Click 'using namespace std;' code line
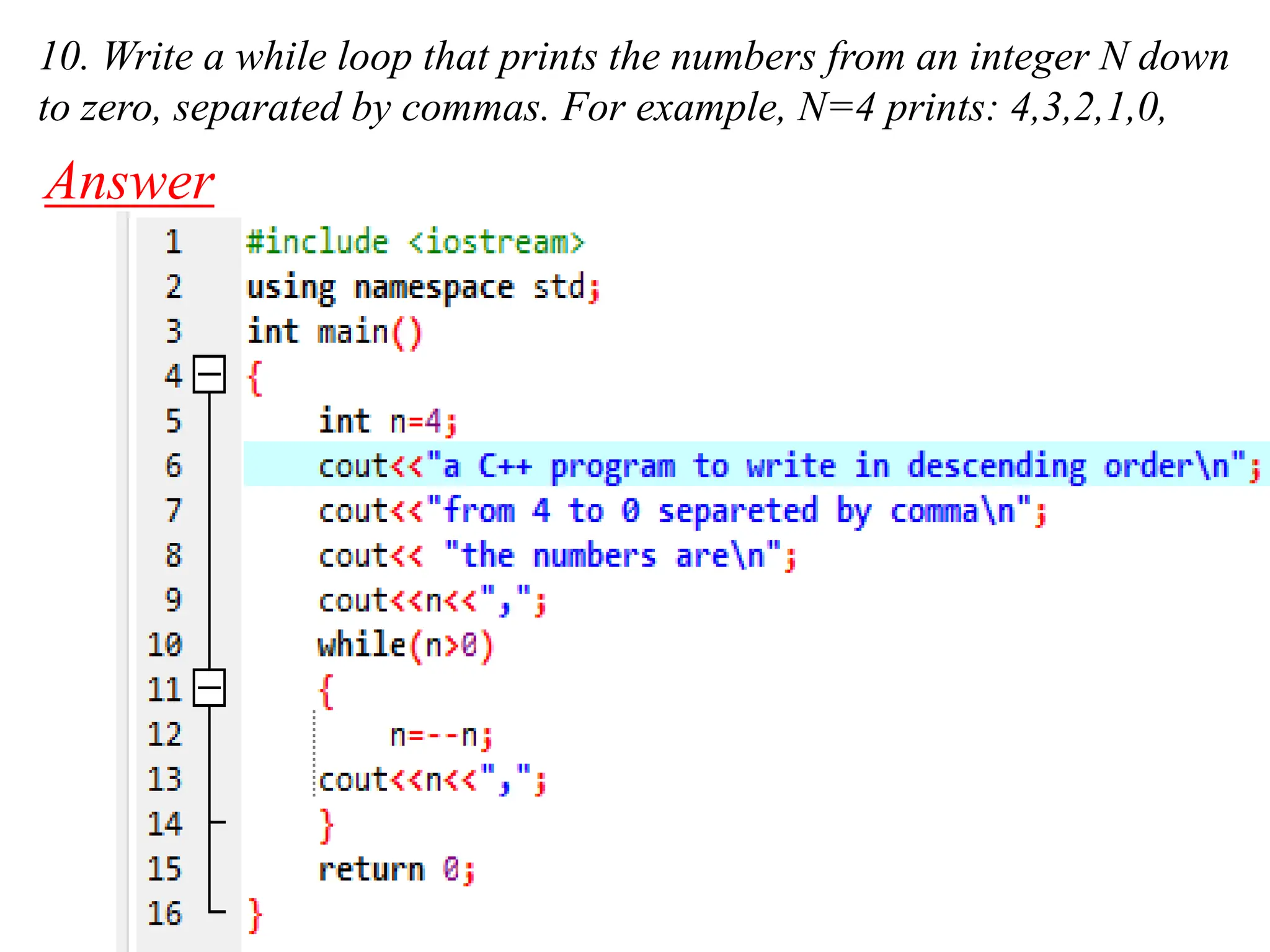 pos(424,288)
